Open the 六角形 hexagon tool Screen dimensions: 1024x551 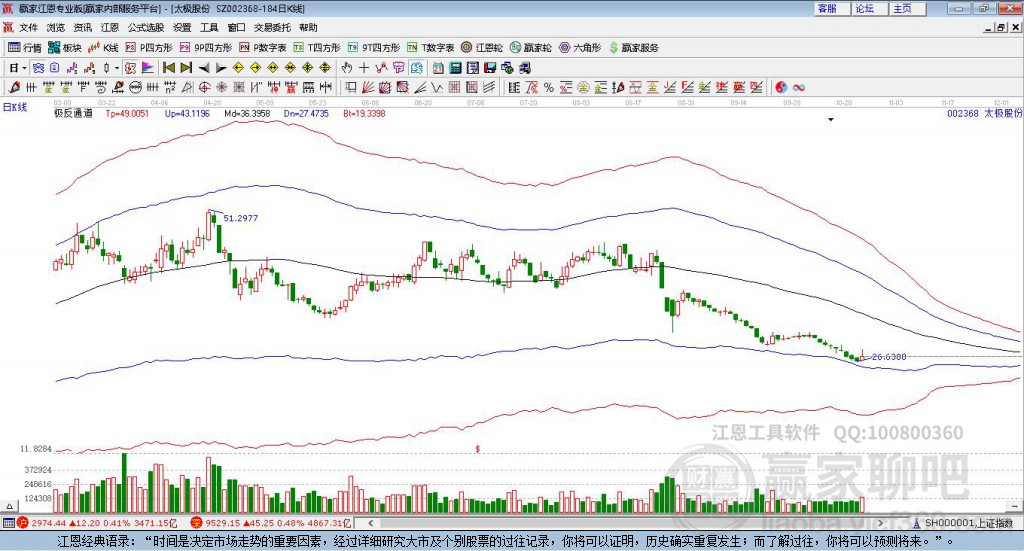[x=580, y=48]
